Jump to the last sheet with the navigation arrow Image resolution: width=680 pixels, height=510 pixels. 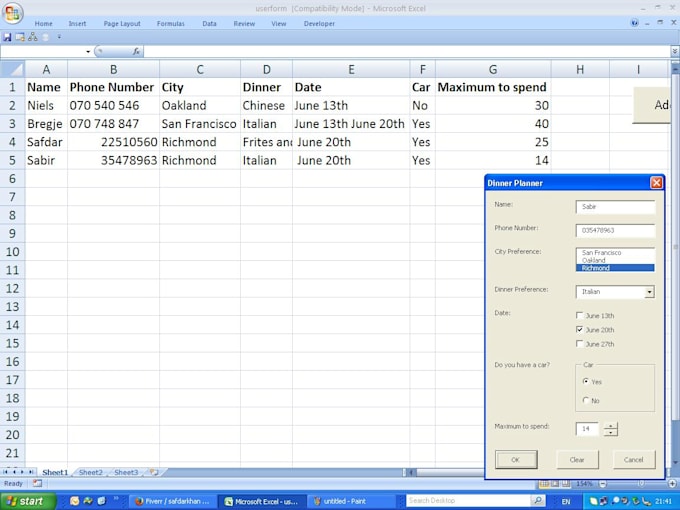[31, 472]
